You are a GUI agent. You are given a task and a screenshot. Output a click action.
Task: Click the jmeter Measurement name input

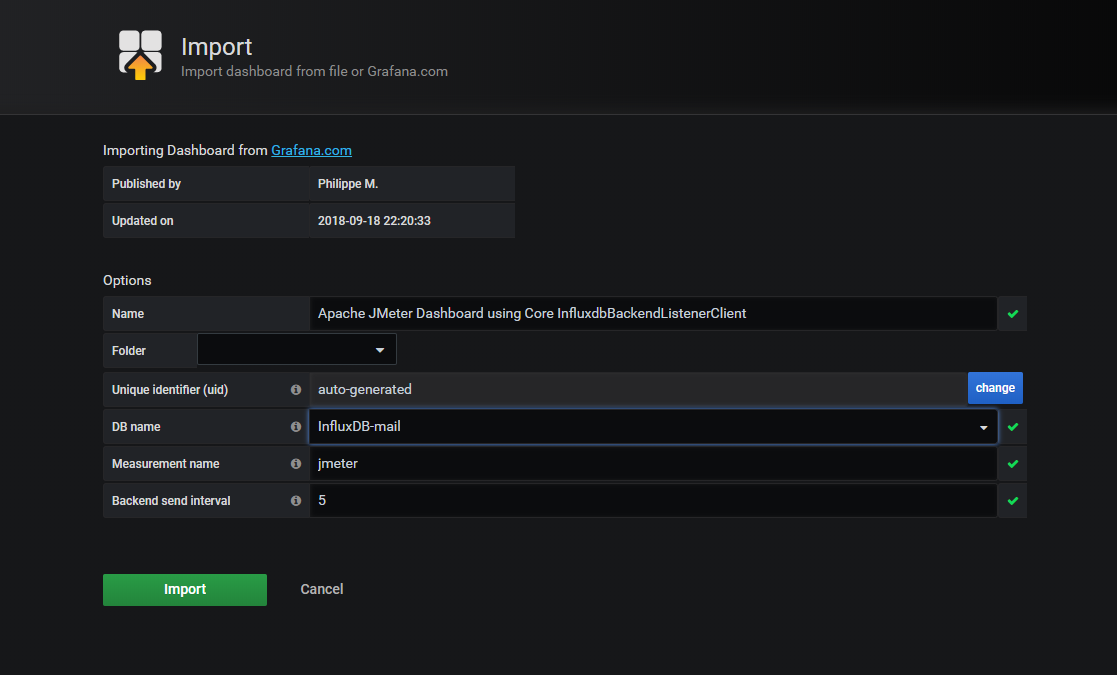pos(653,464)
